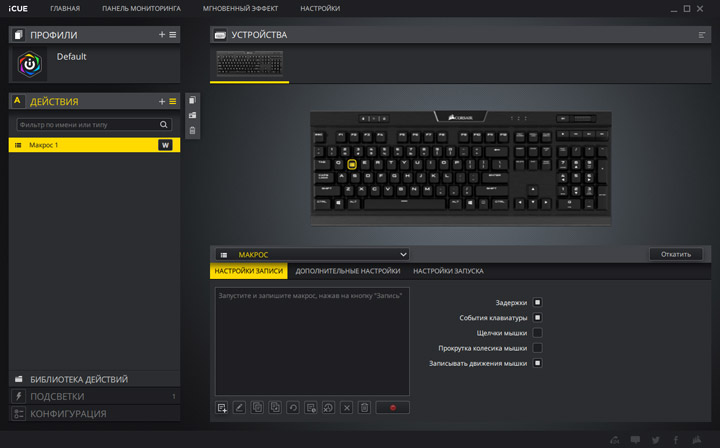The height and width of the screenshot is (448, 720).
Task: Click the X clear icon in macro toolbar
Action: coord(347,408)
